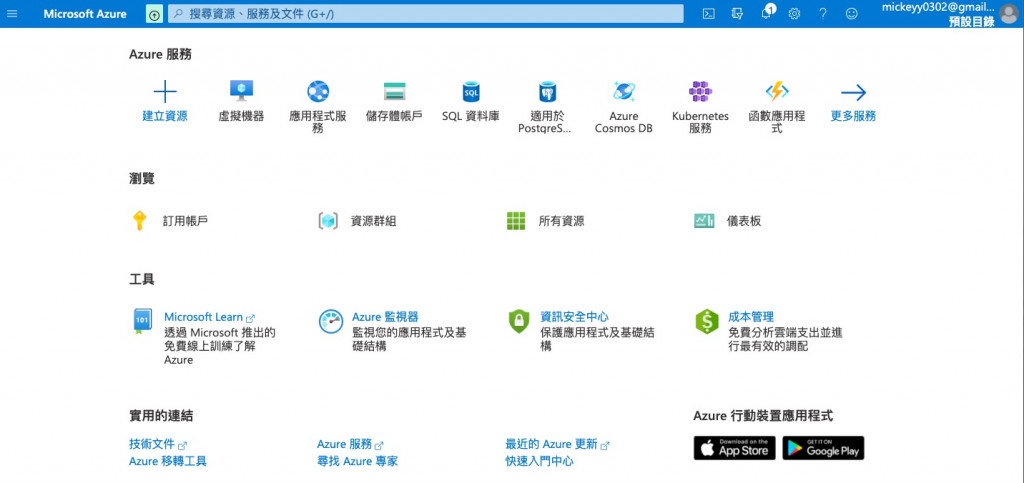The image size is (1024, 483).
Task: Click the Kubernetes 服務 label text
Action: pos(700,122)
